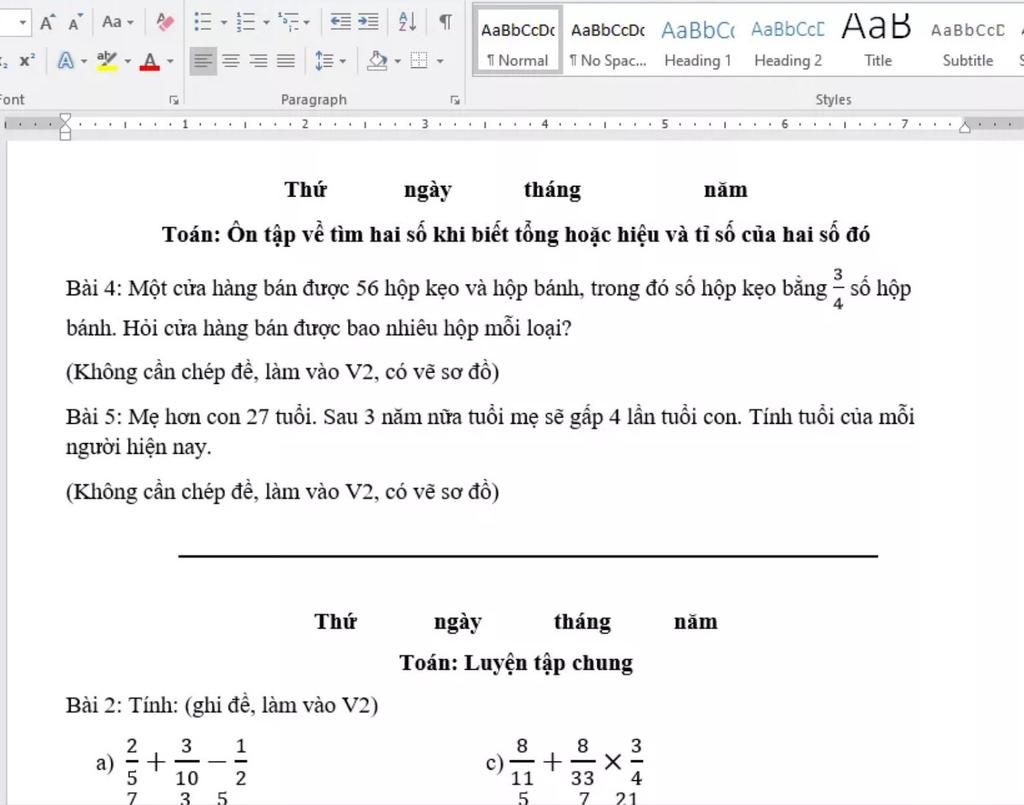Click the left indent box on ruler
This screenshot has width=1024, height=805.
(x=65, y=135)
